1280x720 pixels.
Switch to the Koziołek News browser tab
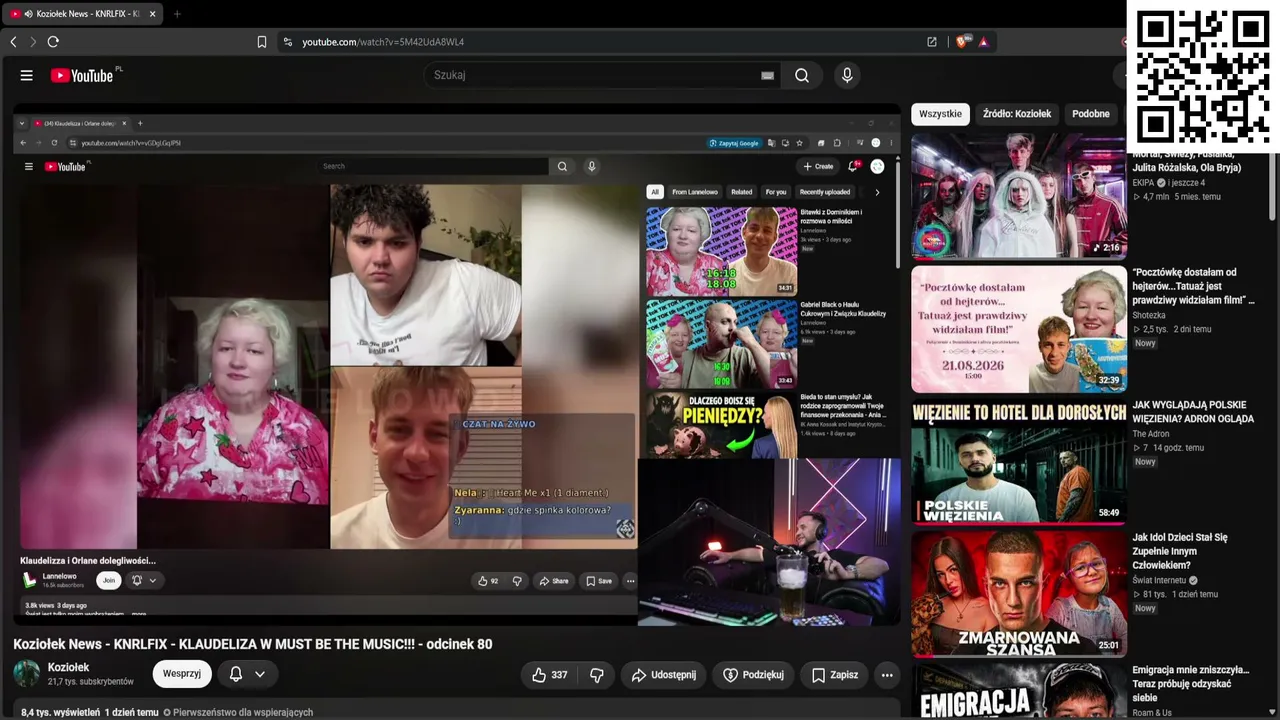[85, 14]
